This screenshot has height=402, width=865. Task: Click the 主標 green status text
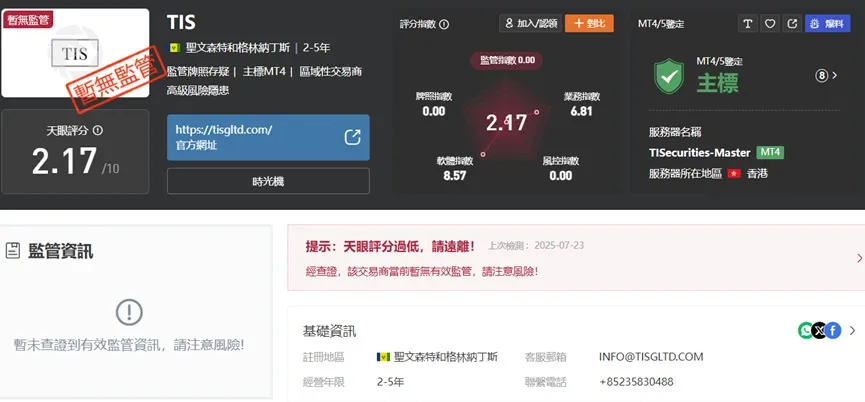[x=717, y=83]
